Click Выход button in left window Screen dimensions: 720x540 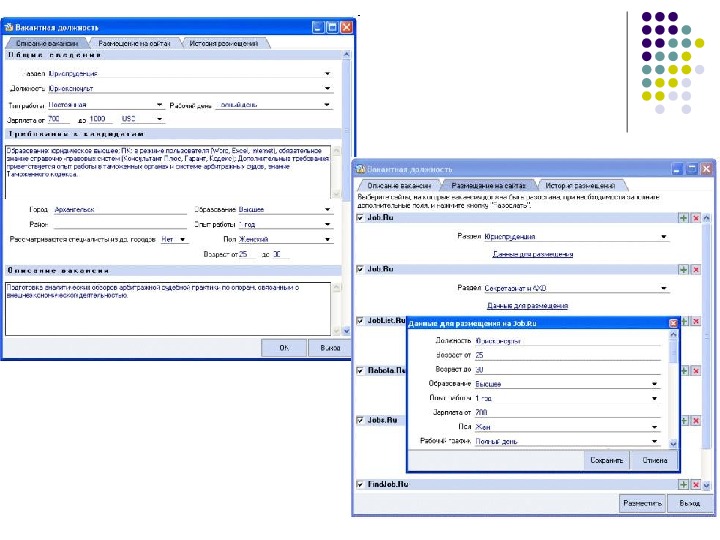tap(330, 348)
